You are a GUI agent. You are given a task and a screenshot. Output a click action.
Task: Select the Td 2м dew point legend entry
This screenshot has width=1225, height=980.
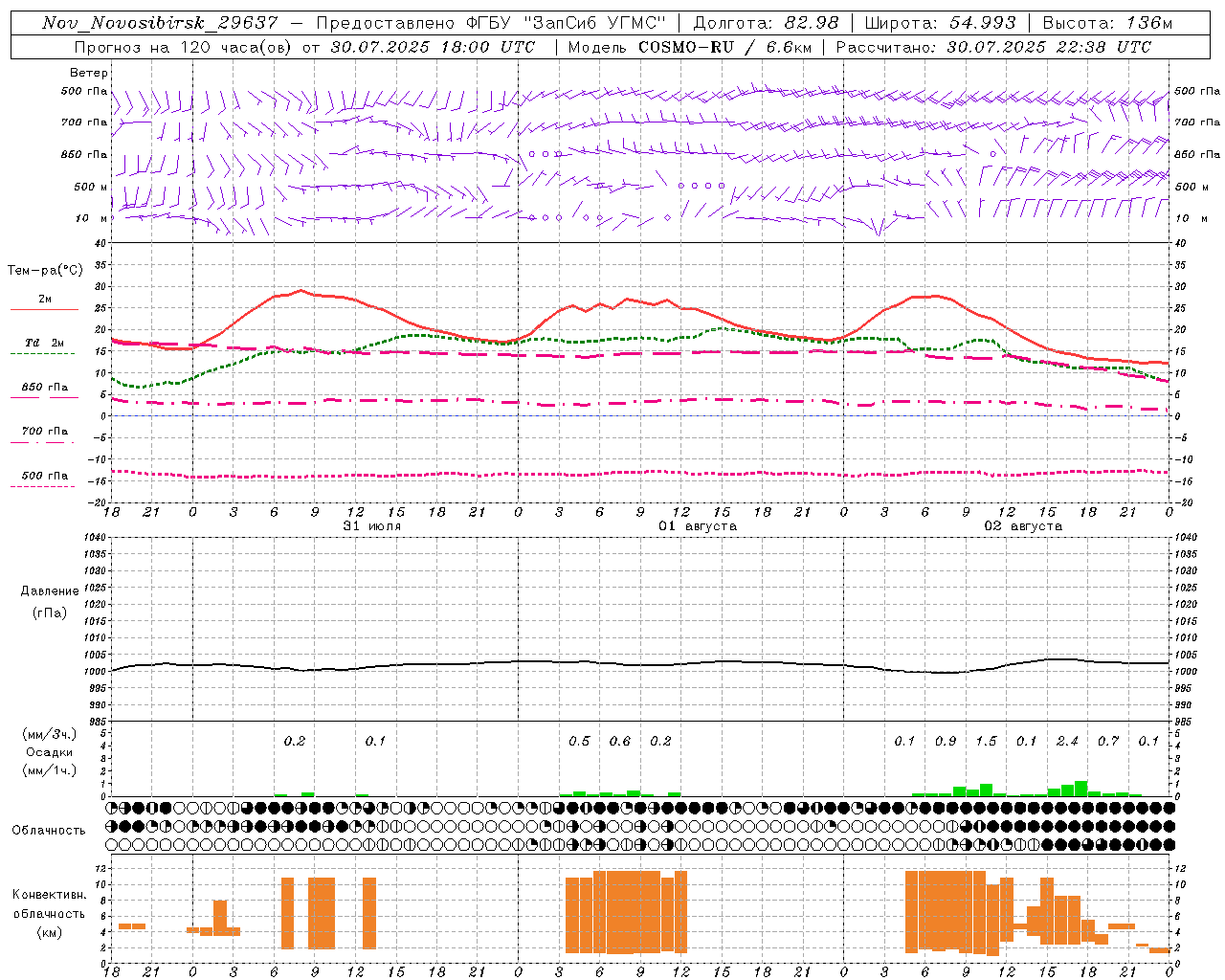(x=44, y=344)
